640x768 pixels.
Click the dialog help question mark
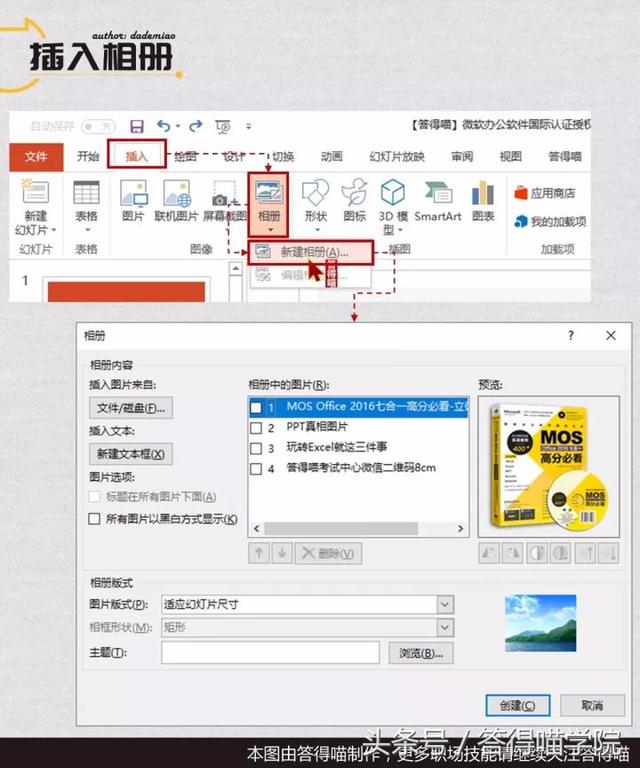(570, 336)
